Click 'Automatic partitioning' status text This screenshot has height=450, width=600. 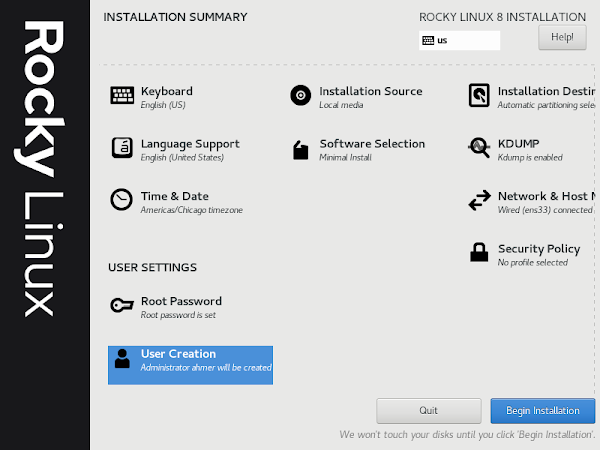point(546,105)
